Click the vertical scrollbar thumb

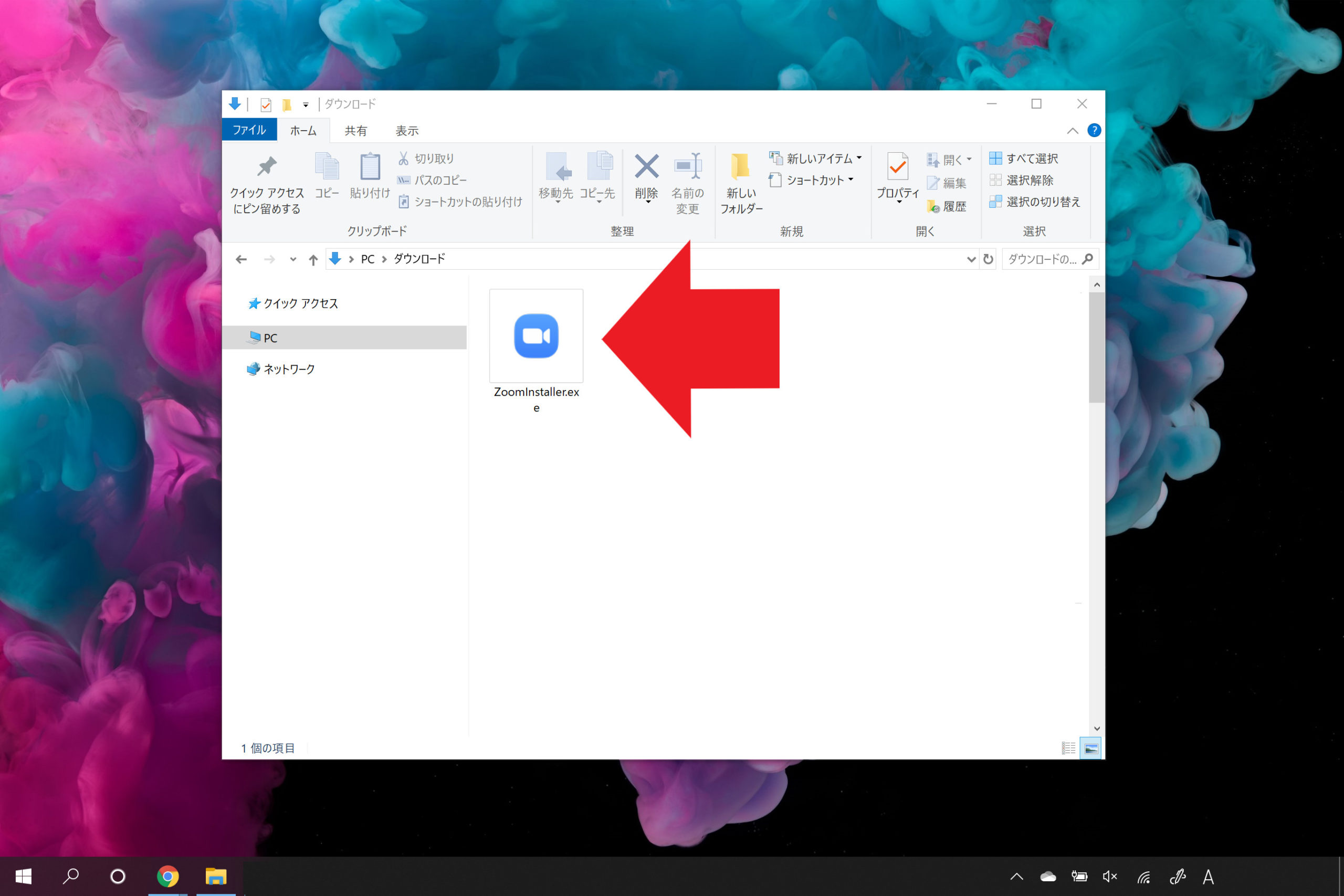(x=1096, y=347)
